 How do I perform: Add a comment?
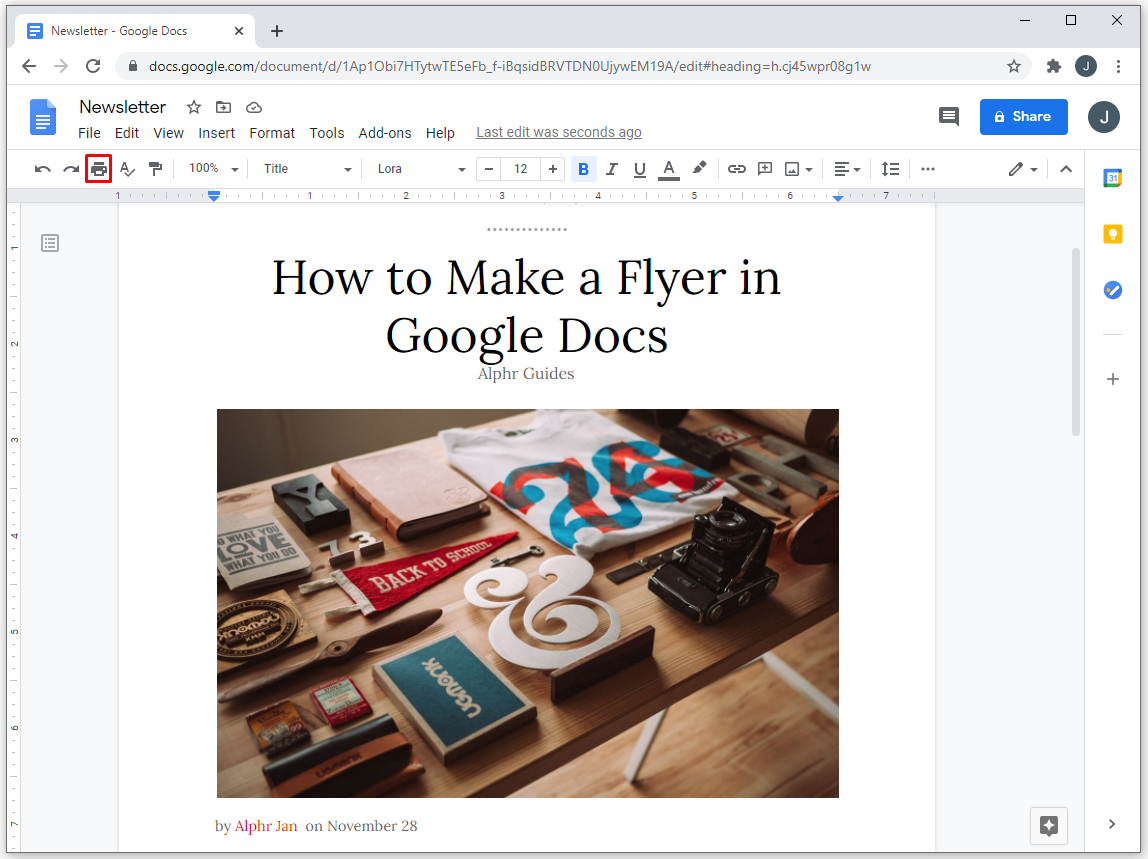[x=765, y=168]
